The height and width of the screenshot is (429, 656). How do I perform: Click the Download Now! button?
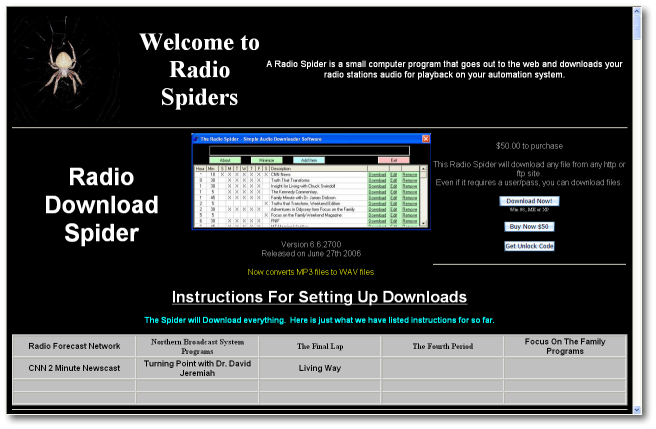tap(529, 201)
